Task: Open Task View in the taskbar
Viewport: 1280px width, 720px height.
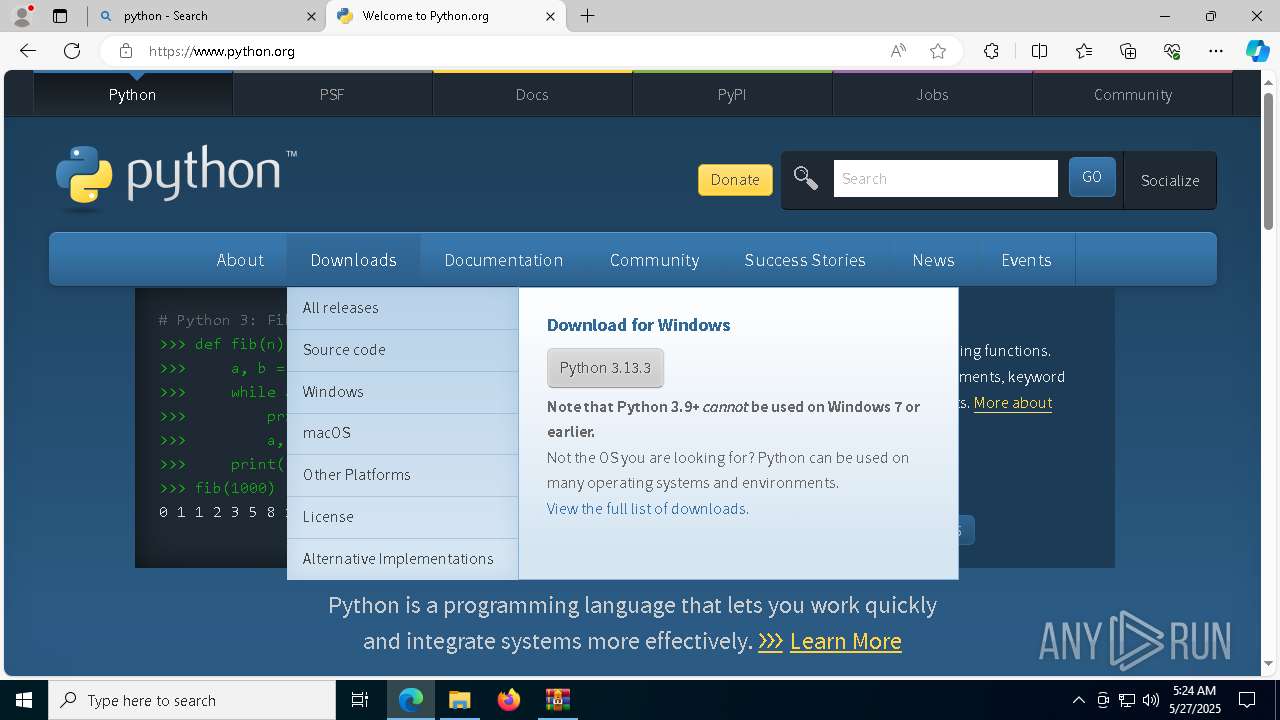Action: click(x=360, y=700)
